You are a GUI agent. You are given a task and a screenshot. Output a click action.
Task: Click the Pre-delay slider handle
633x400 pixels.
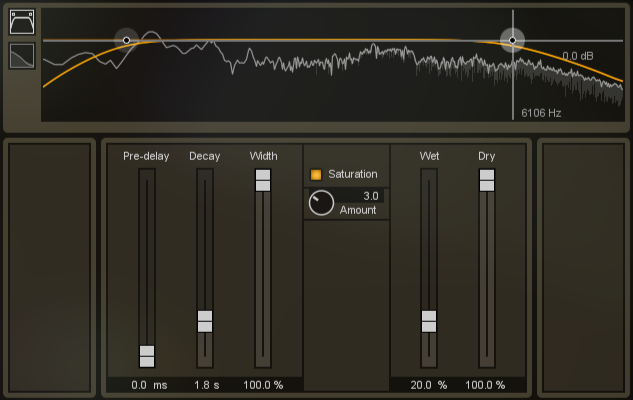(147, 356)
